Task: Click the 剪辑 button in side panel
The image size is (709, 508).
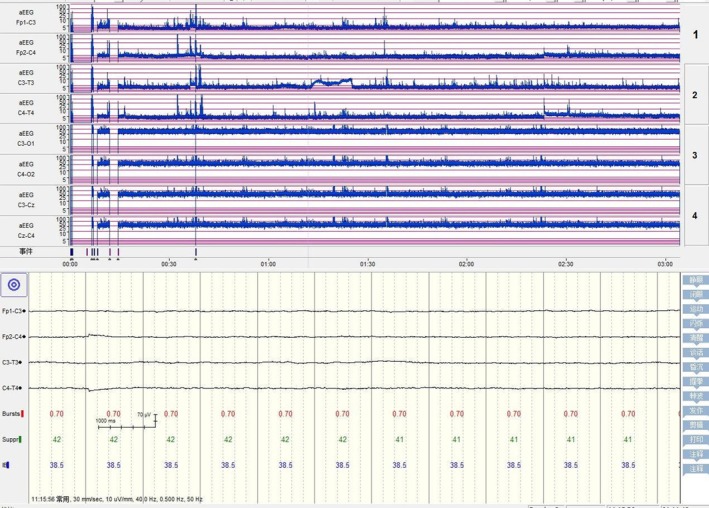Action: (x=696, y=425)
